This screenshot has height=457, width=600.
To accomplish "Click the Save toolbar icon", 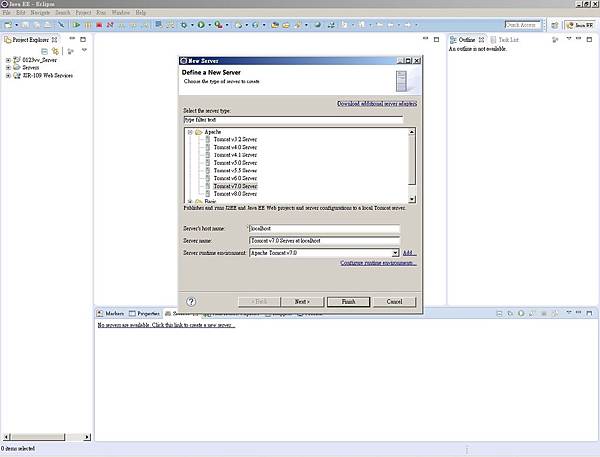I will (x=25, y=25).
